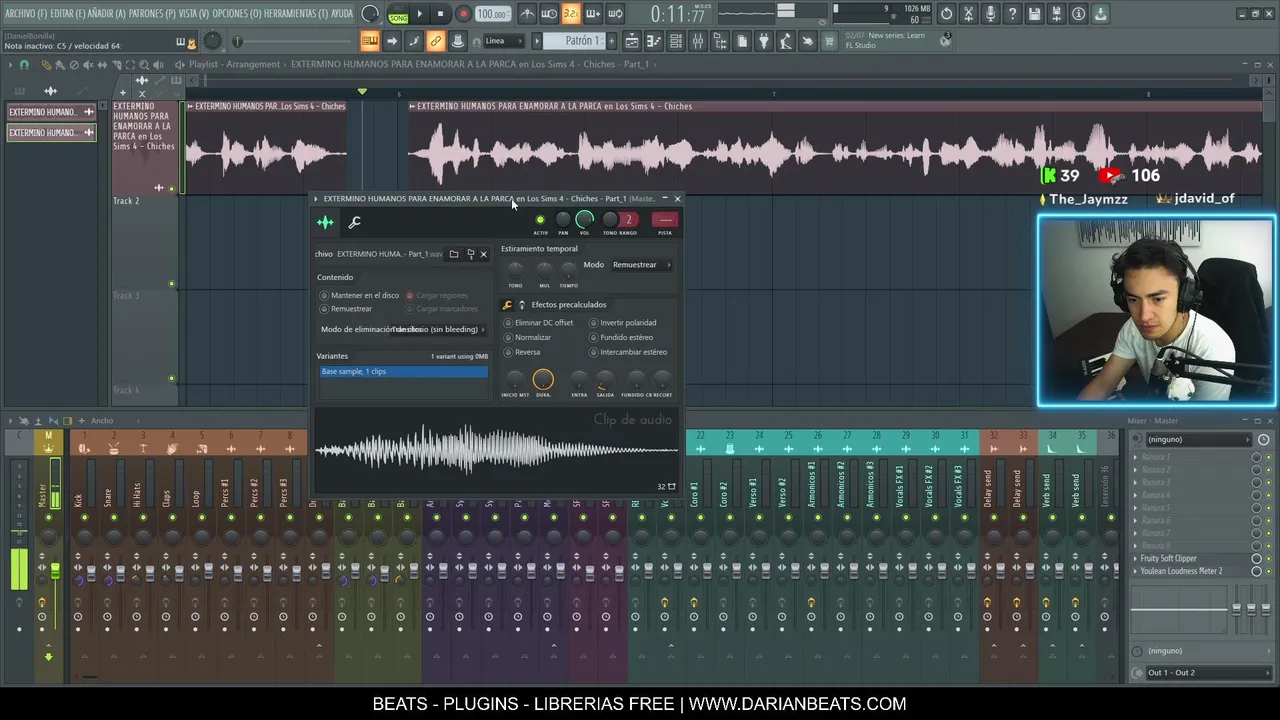This screenshot has width=1280, height=720.
Task: Enable Eliminar DC offset
Action: click(x=539, y=323)
